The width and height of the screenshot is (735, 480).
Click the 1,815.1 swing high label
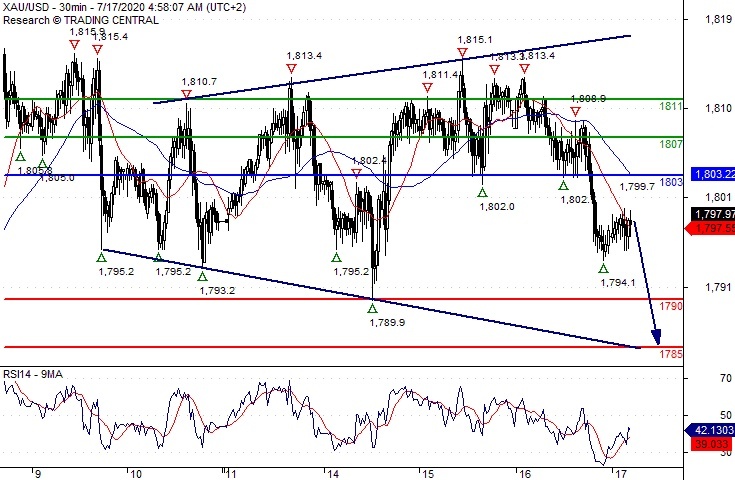[475, 40]
